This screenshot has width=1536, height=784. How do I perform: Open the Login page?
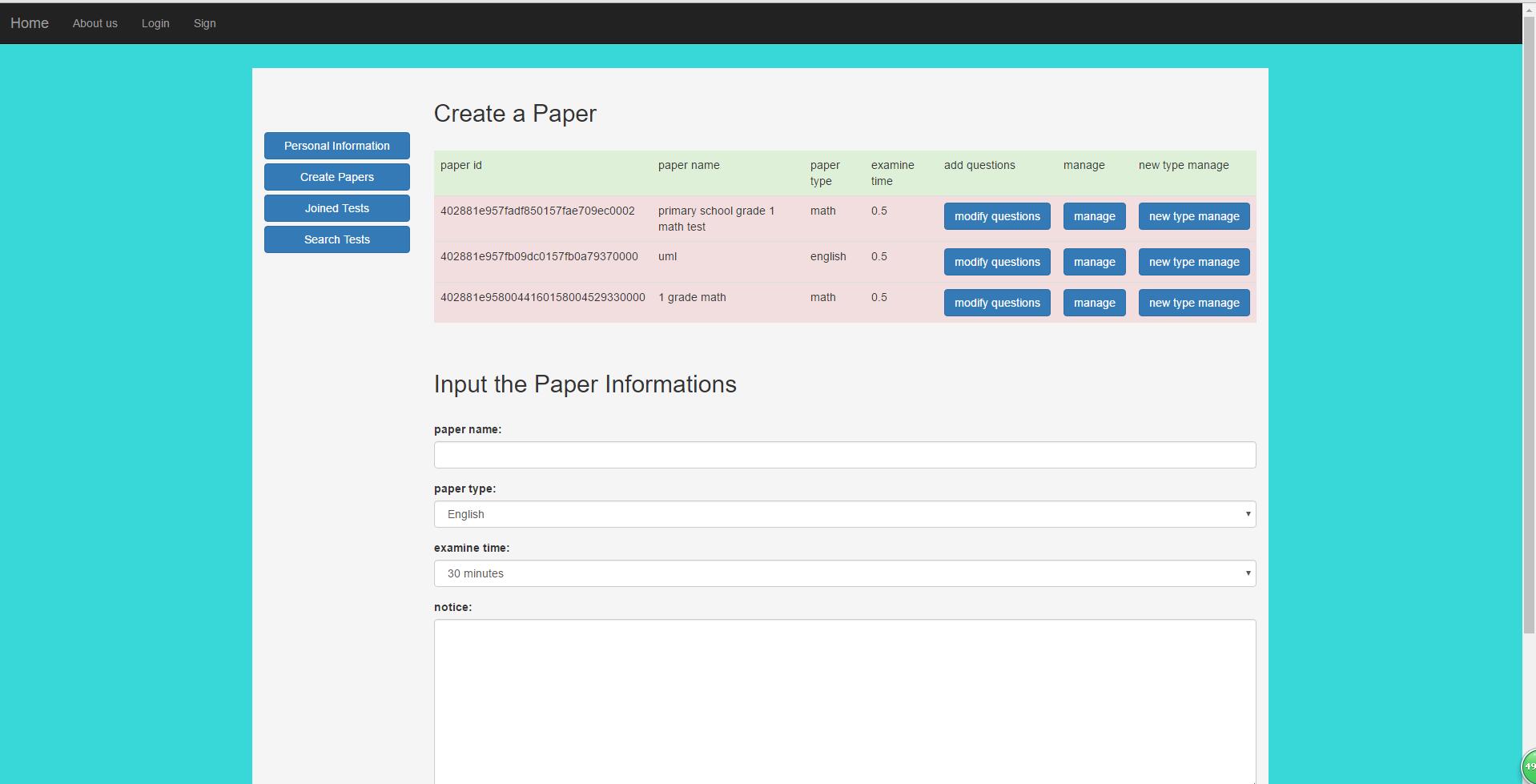coord(155,23)
